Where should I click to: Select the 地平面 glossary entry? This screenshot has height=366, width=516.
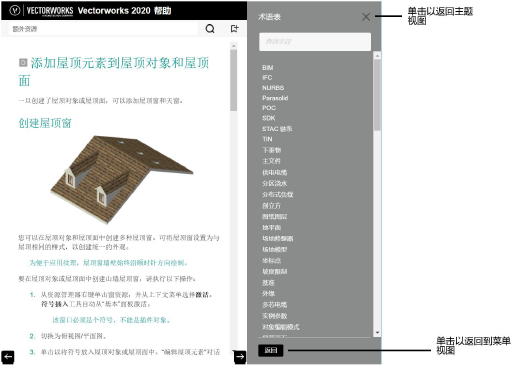(271, 227)
